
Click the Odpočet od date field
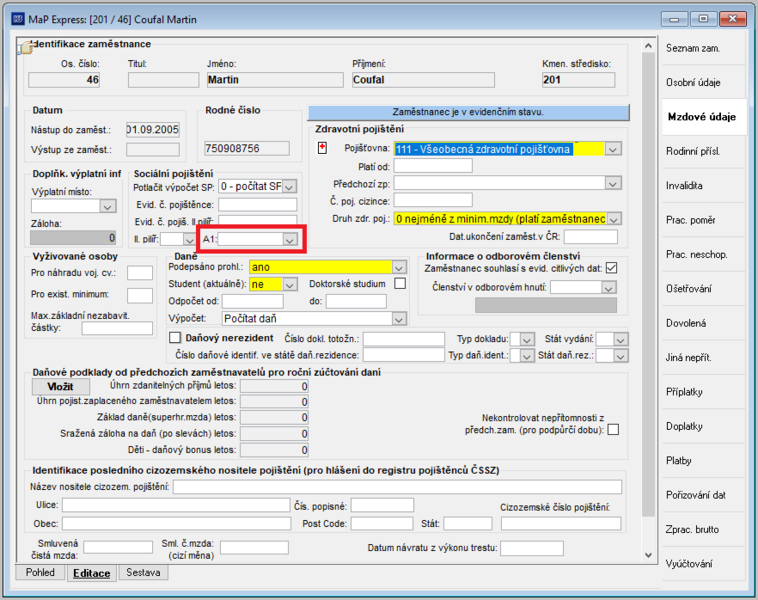point(253,301)
